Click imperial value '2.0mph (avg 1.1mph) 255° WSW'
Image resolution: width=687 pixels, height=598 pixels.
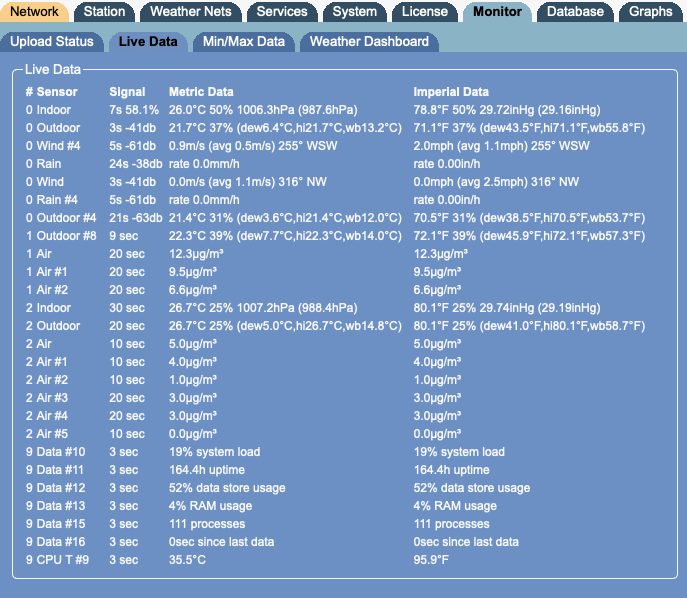point(502,146)
